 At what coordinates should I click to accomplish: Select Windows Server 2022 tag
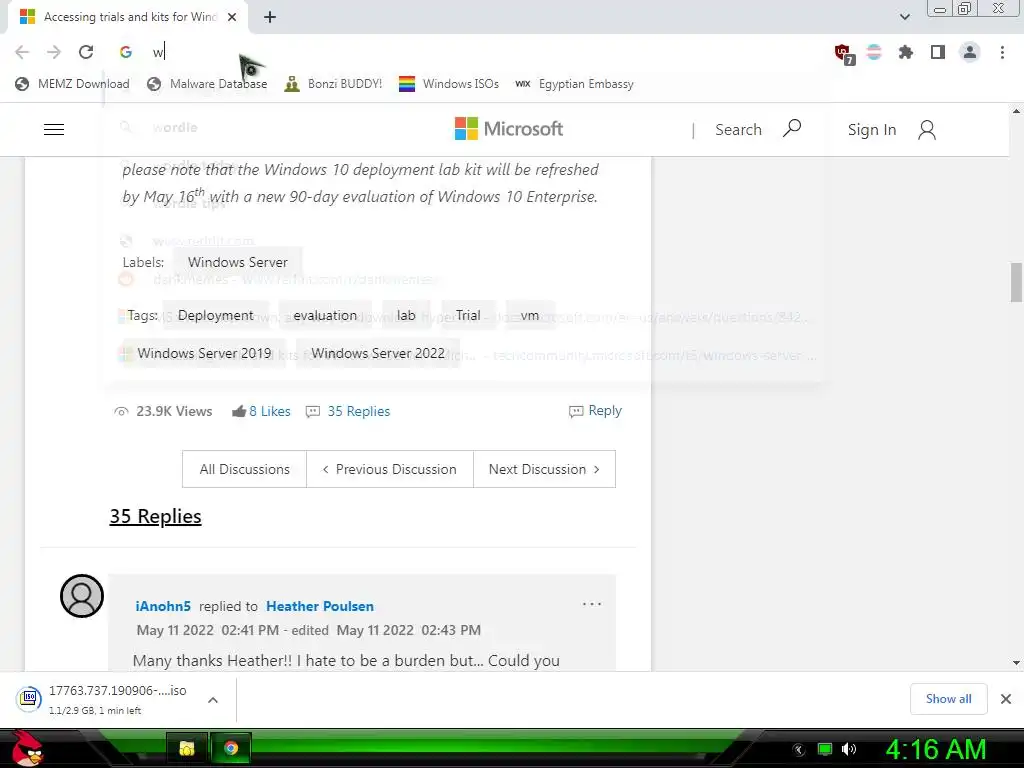pos(378,353)
